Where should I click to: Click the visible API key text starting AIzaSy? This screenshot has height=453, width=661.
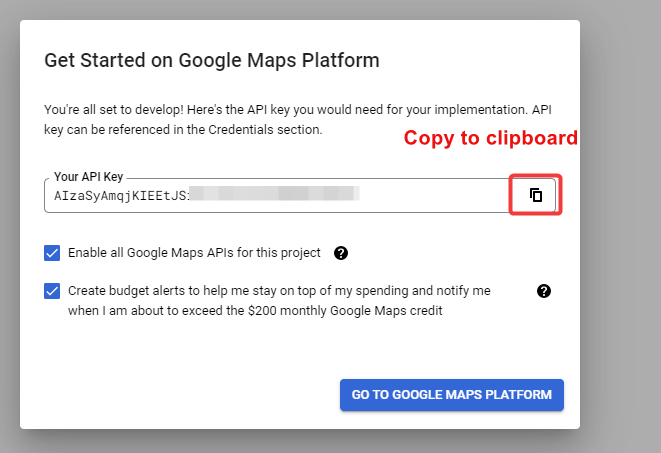tap(120, 195)
